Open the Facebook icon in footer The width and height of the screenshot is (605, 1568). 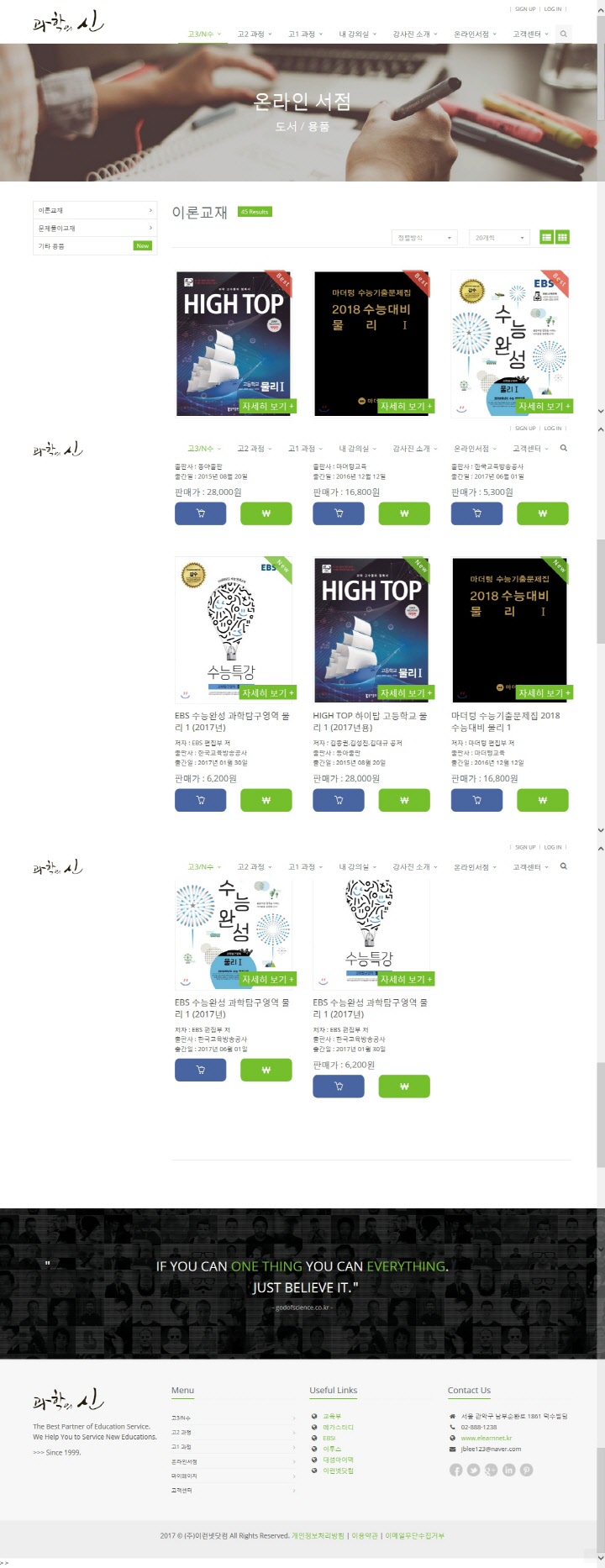coord(455,1470)
